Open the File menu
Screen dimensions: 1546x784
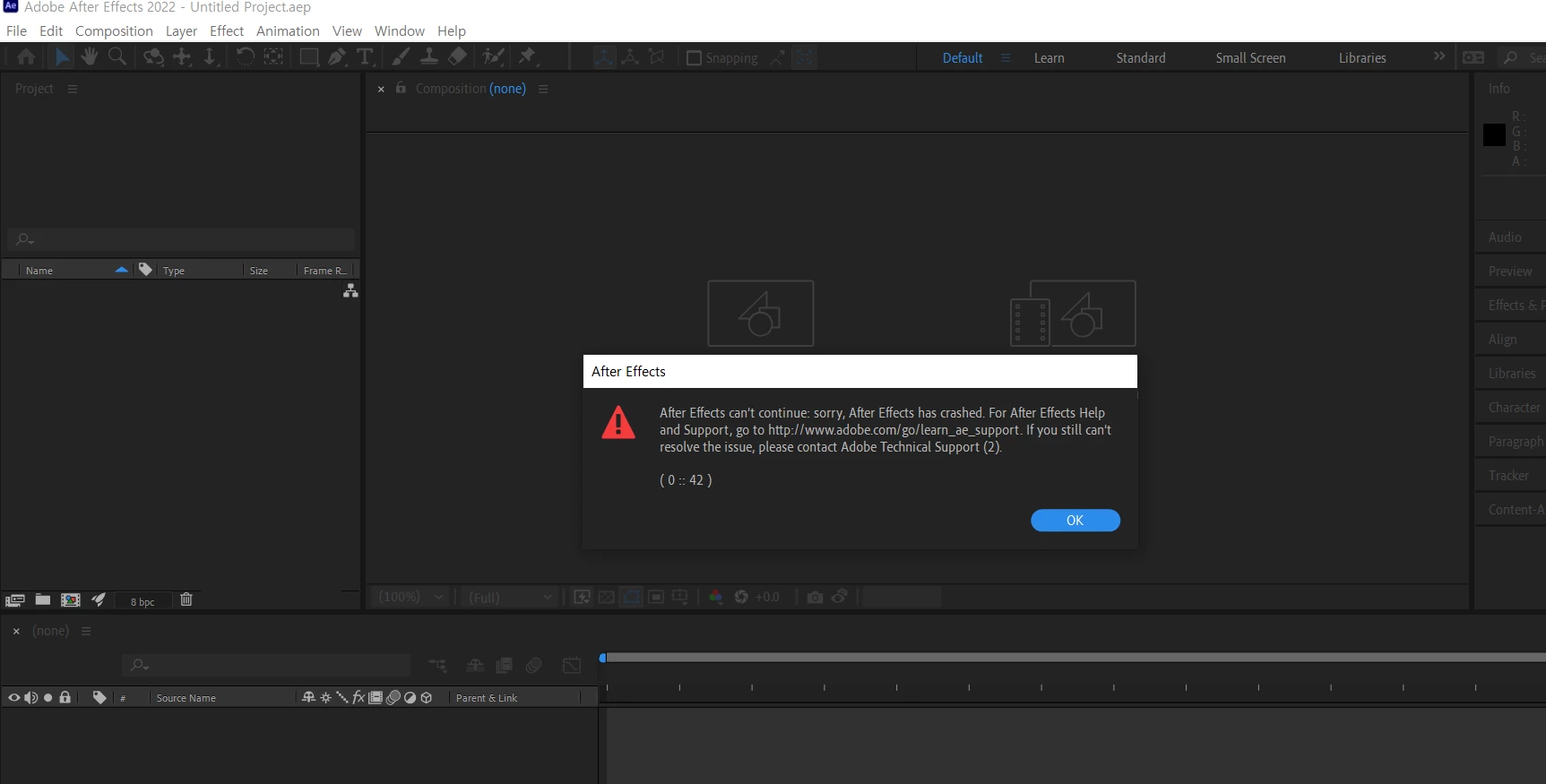[x=16, y=30]
